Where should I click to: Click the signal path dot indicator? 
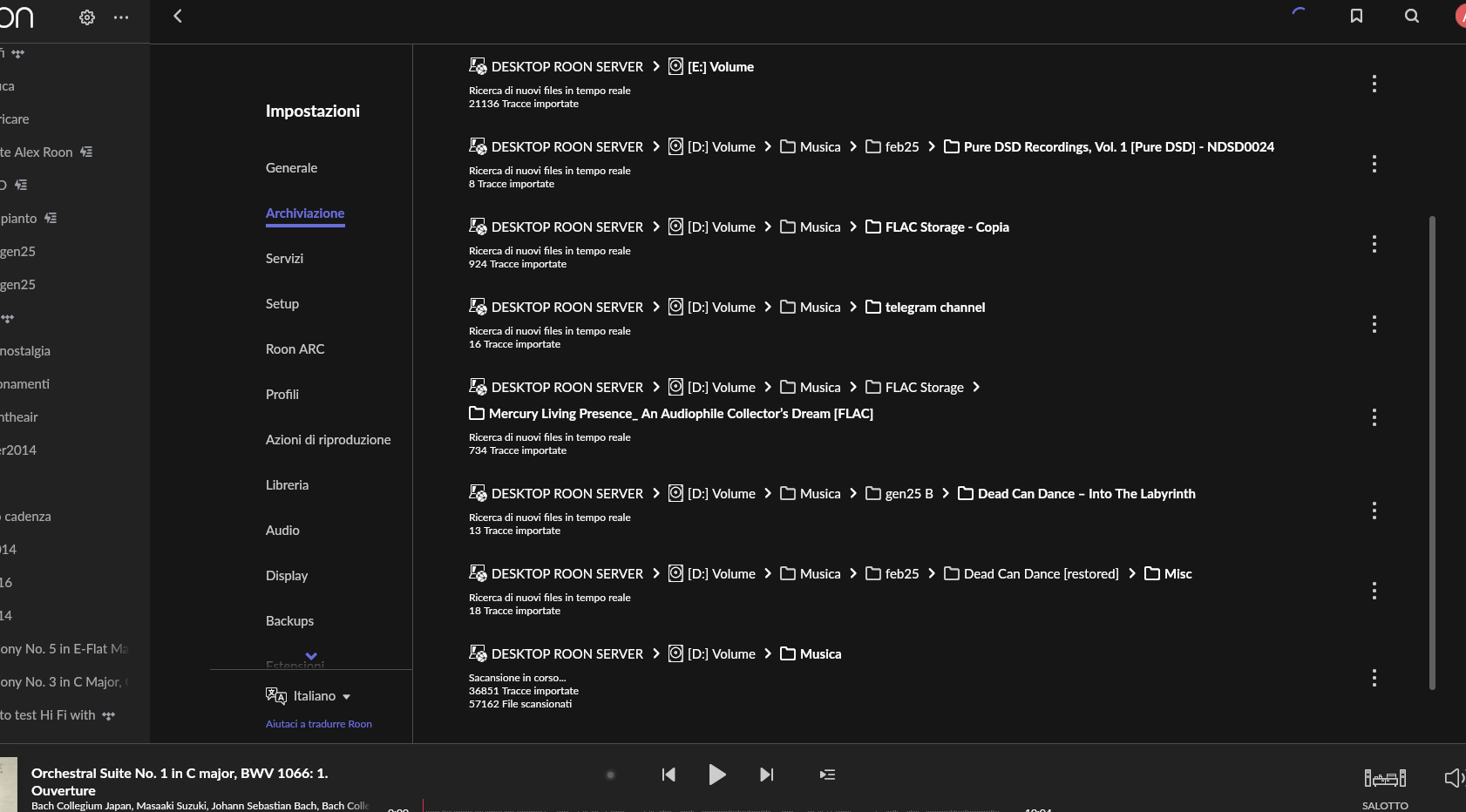tap(610, 775)
